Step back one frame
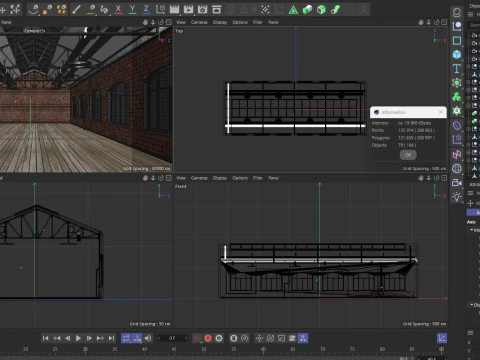 (x=68, y=338)
